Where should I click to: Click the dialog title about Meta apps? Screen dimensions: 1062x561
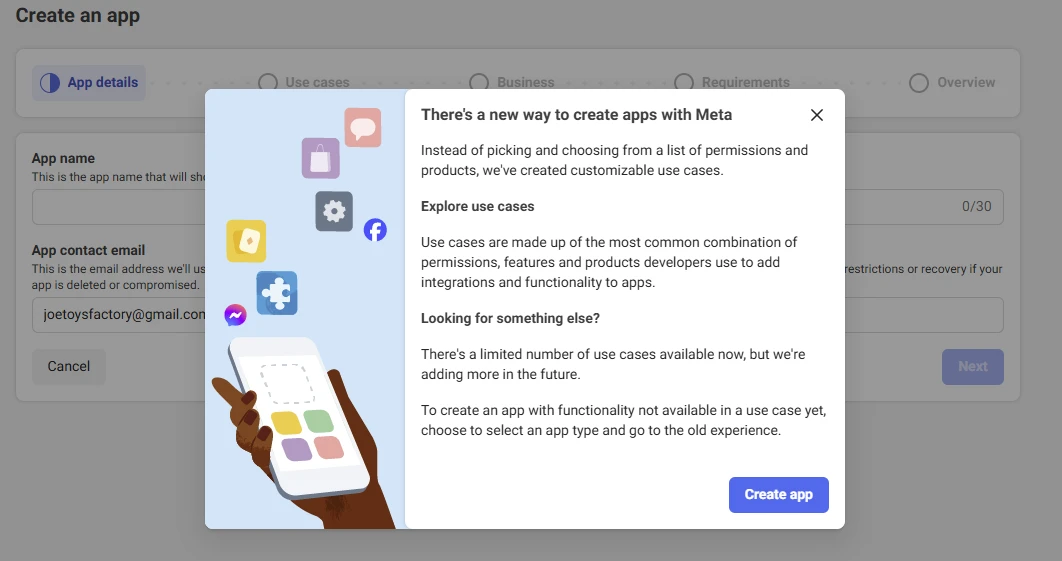pos(576,115)
